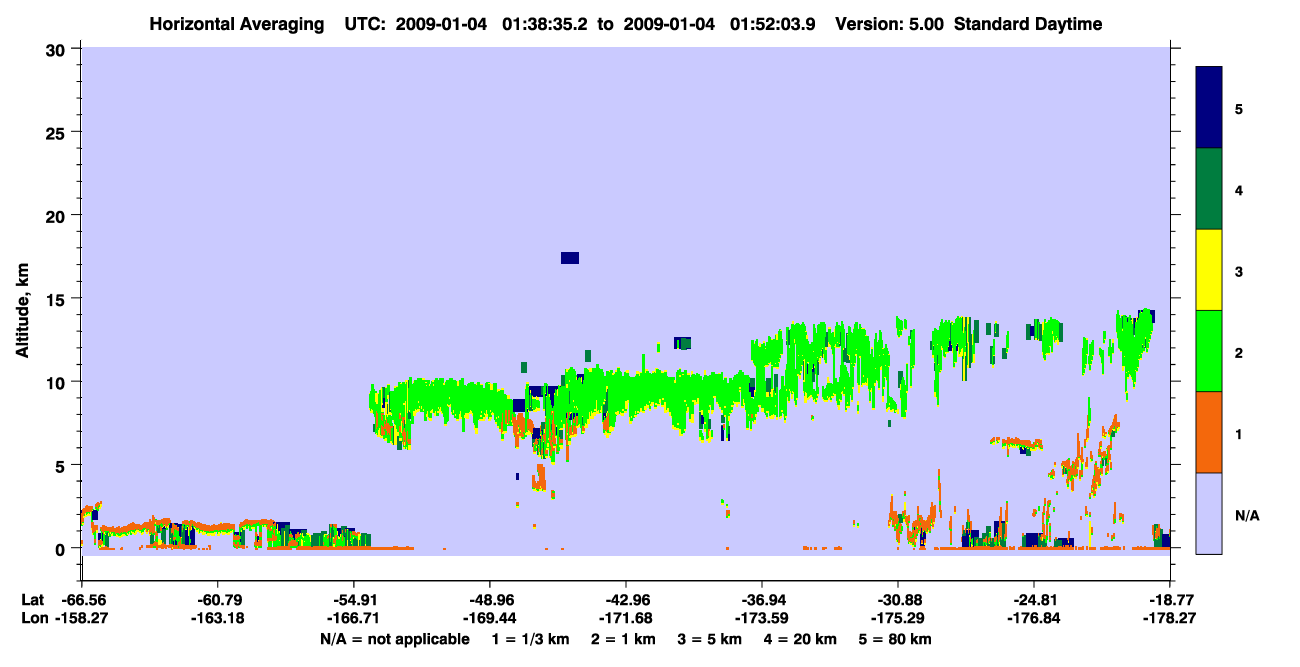Click the bright green level 2 legend swatch
This screenshot has width=1300, height=667.
(x=1209, y=351)
